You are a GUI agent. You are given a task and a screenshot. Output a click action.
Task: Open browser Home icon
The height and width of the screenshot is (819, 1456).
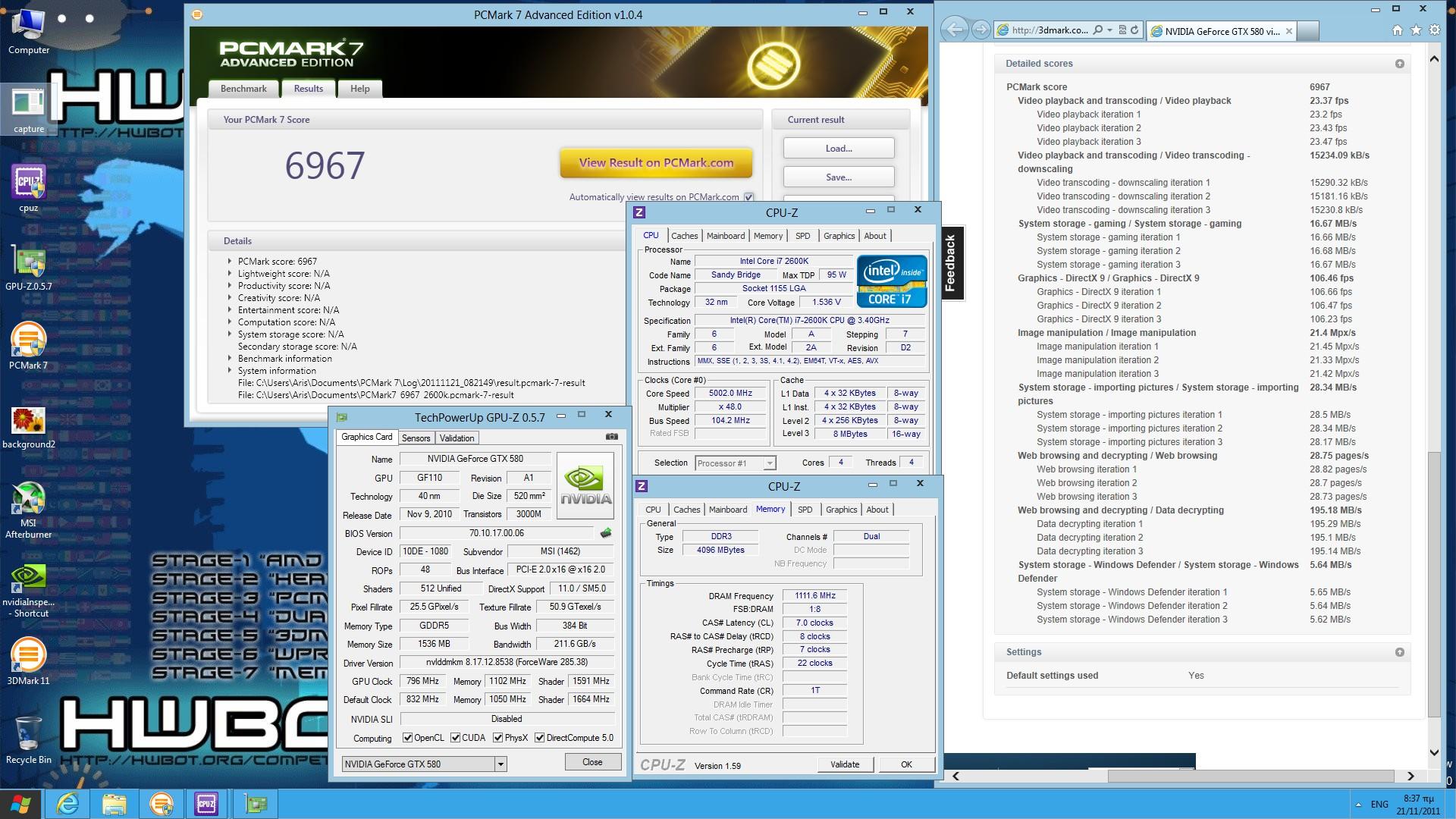pos(1398,30)
